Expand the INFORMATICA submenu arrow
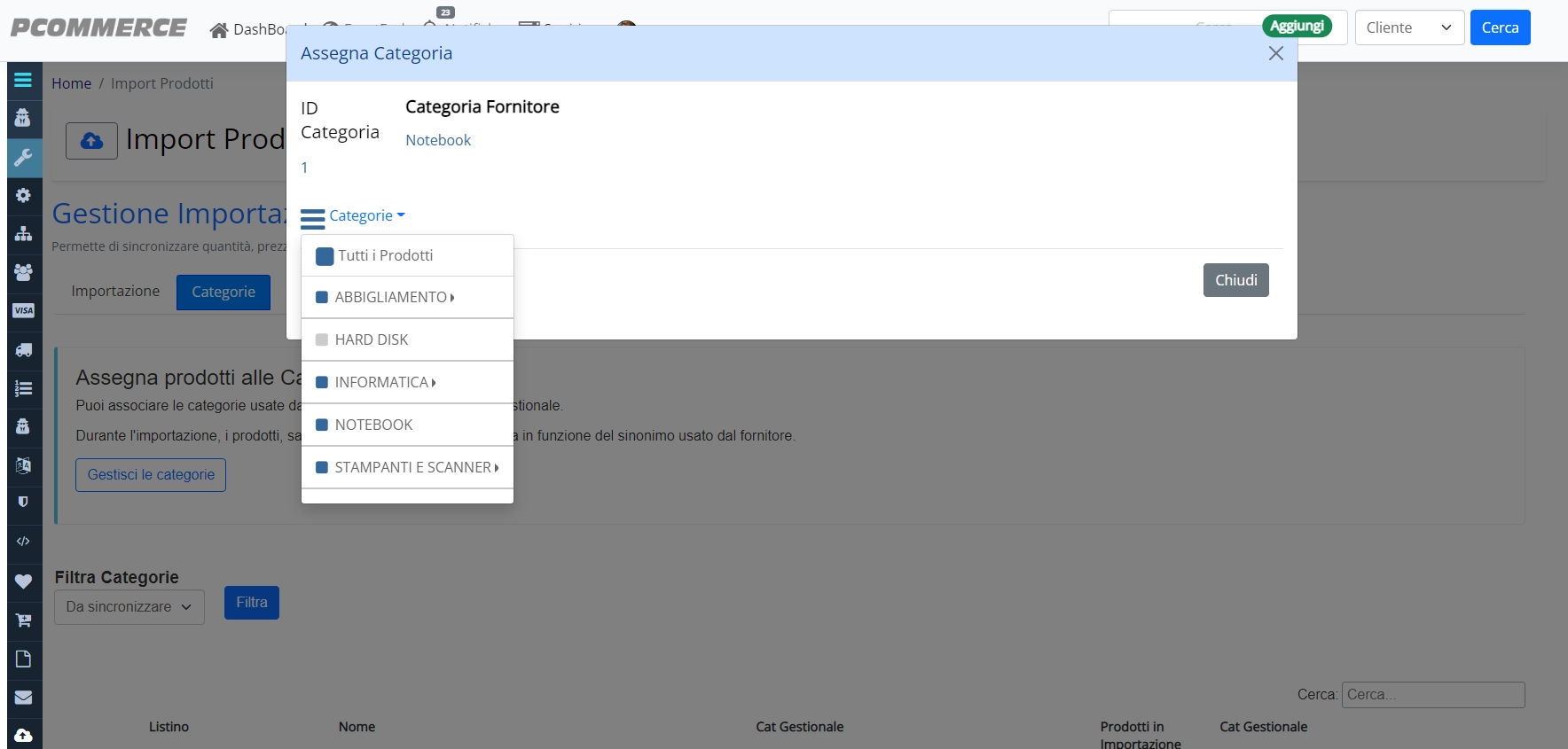The image size is (1568, 749). [x=434, y=383]
